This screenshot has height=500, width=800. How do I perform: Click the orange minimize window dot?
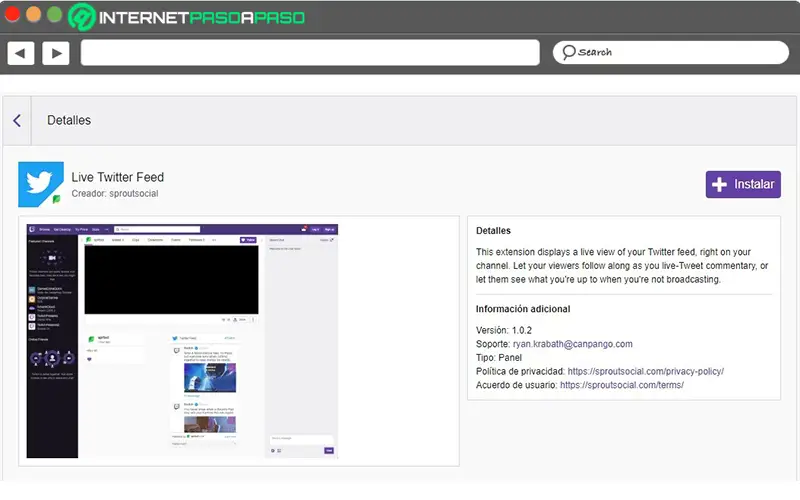(33, 14)
